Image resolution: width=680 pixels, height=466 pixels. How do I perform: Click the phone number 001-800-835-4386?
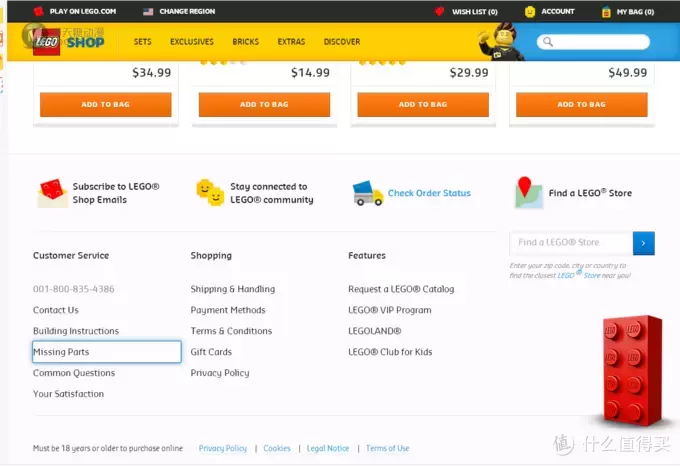(74, 289)
